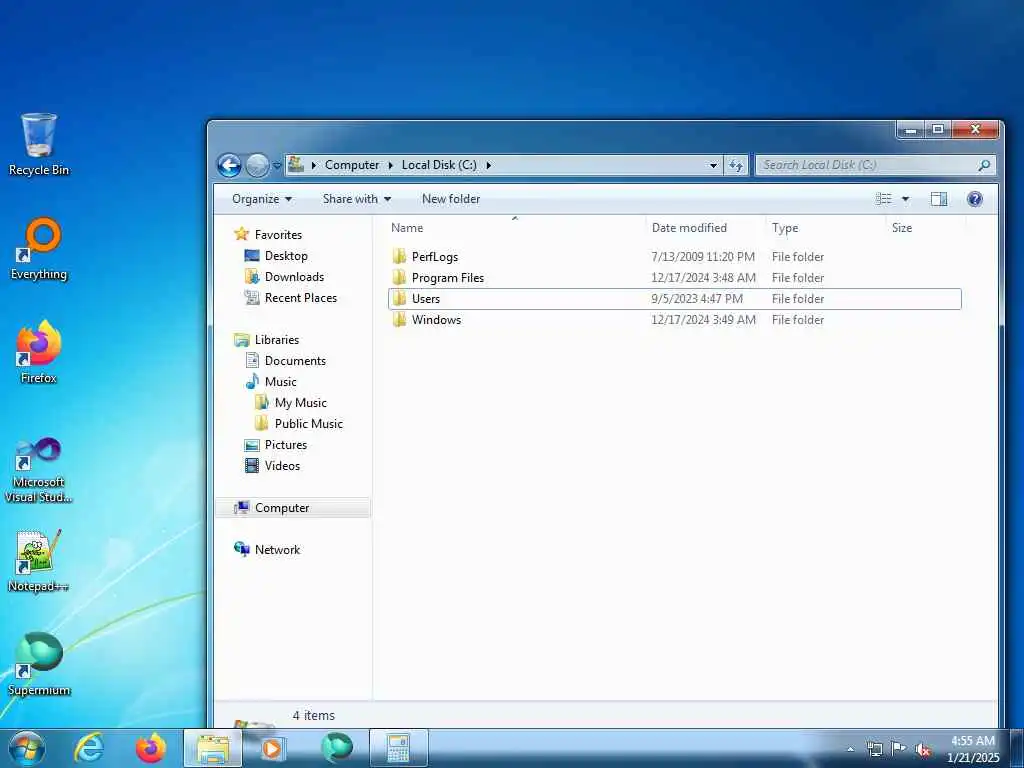Launch the Everything search shortcut

pyautogui.click(x=39, y=249)
